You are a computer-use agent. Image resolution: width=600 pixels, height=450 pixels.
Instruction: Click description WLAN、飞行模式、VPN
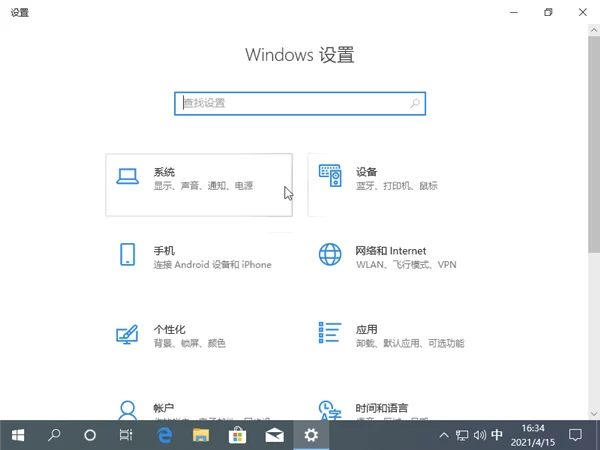(x=406, y=265)
